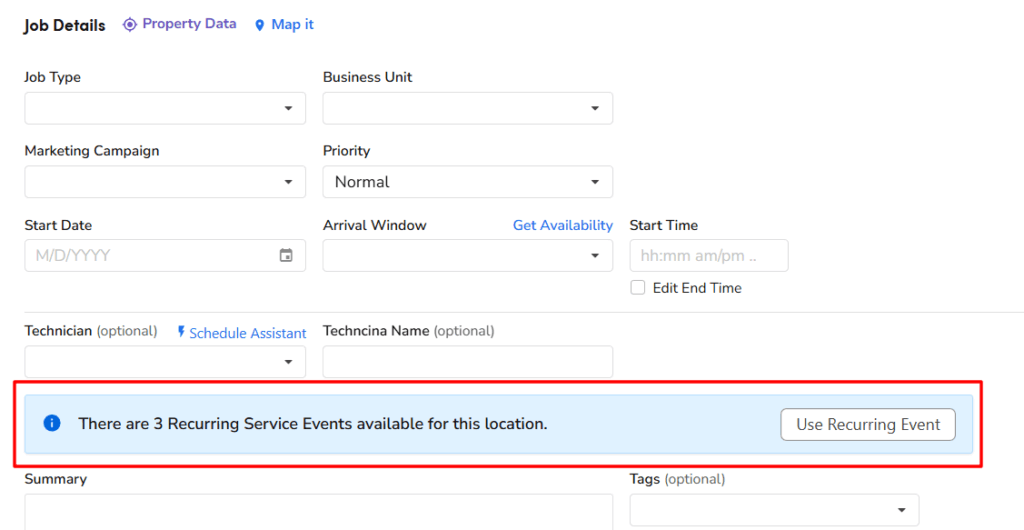
Task: Focus the Start Time input field
Action: click(708, 256)
